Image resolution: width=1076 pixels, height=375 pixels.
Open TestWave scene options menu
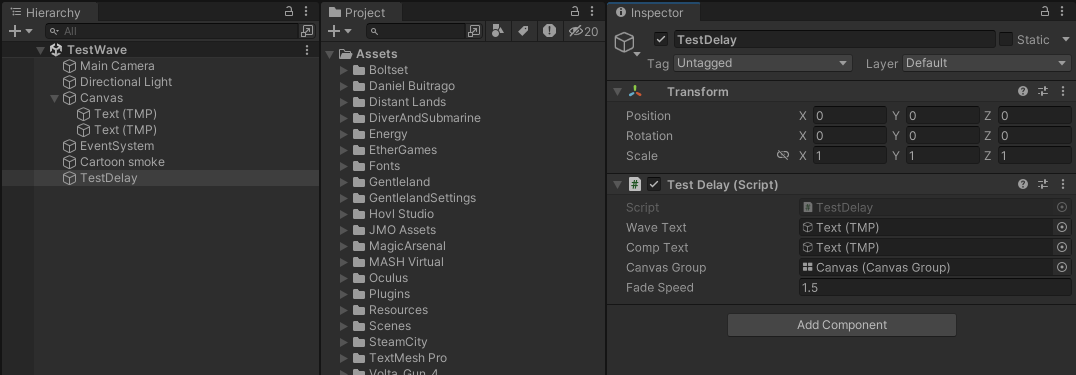[x=307, y=50]
